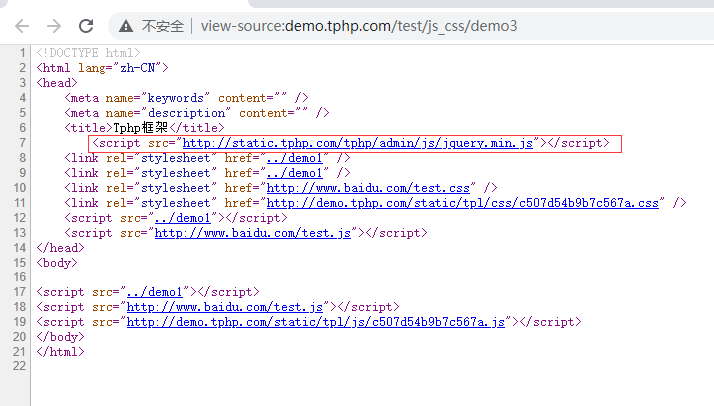This screenshot has width=714, height=406.
Task: Open the baidu.com/test.js link on line 18
Action: click(x=224, y=307)
